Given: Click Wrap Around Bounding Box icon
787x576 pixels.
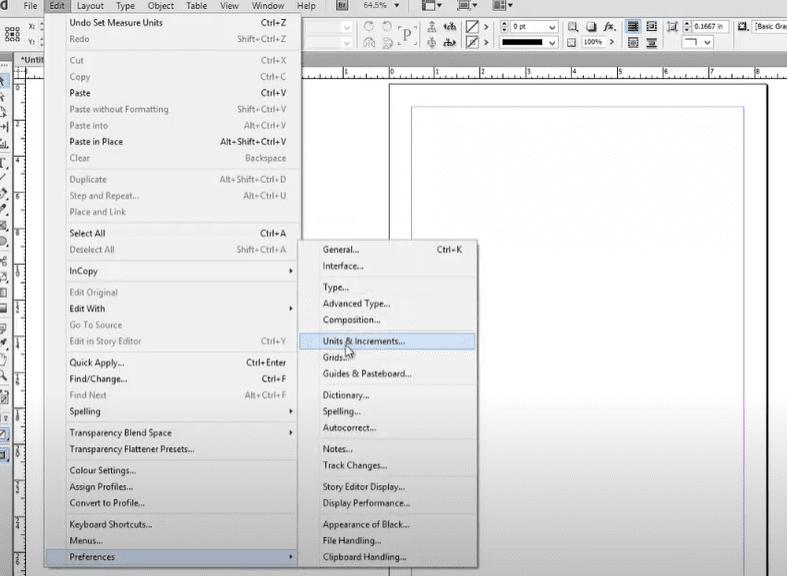Looking at the screenshot, I should 651,27.
